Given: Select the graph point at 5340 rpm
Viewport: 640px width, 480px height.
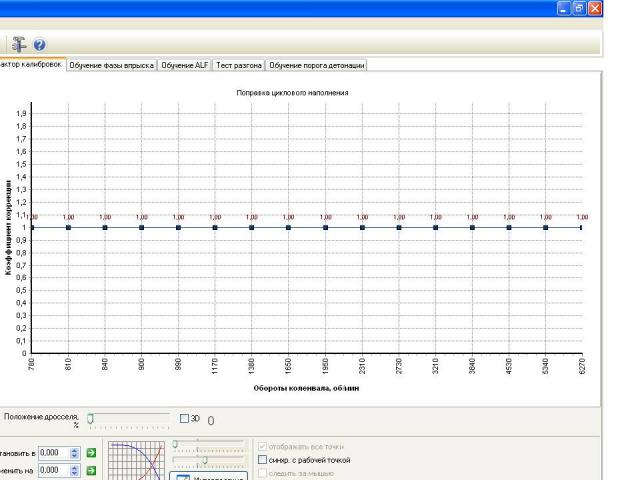Looking at the screenshot, I should point(546,228).
